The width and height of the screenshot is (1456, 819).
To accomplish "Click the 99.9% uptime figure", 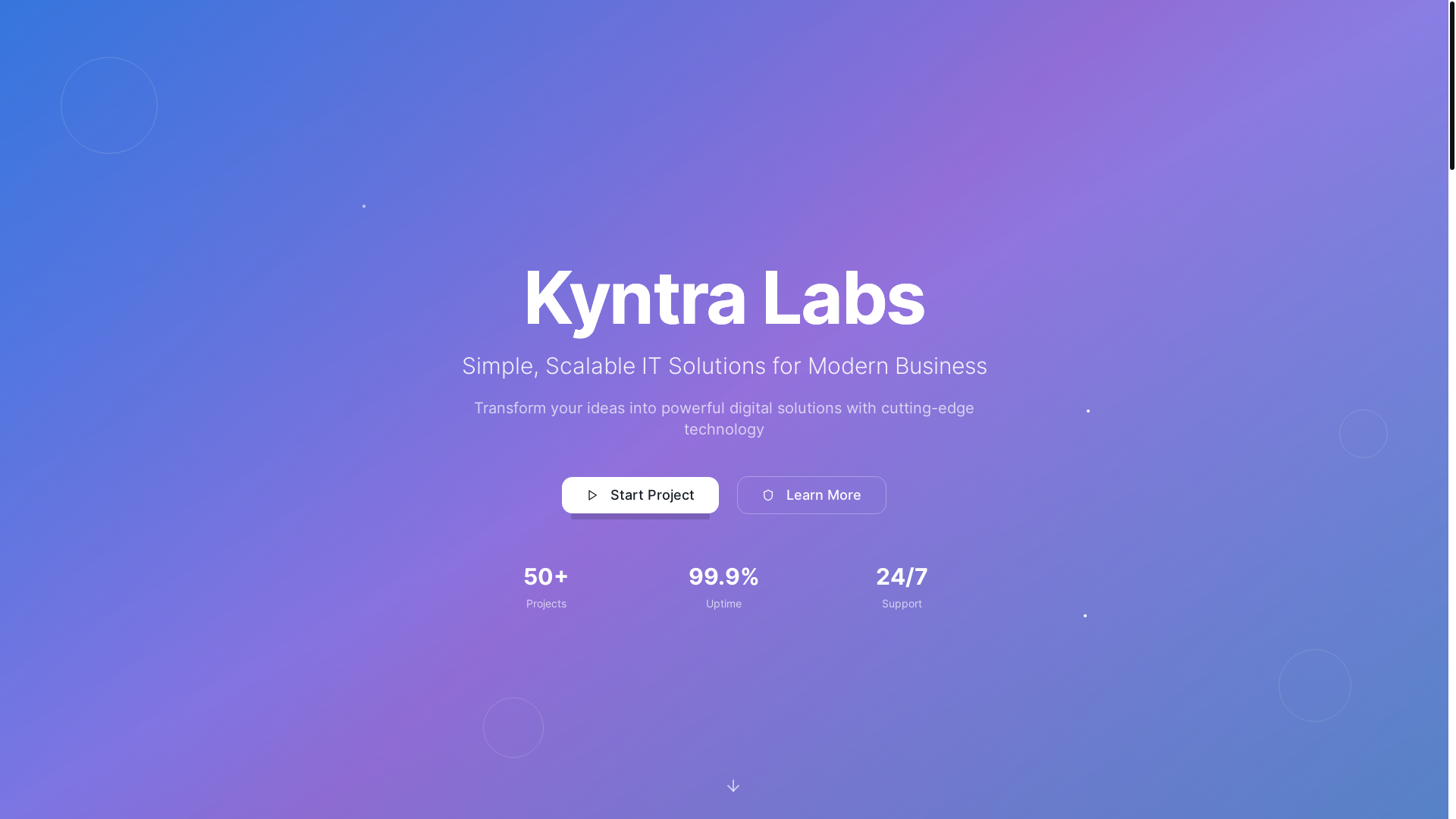I will click(x=723, y=576).
